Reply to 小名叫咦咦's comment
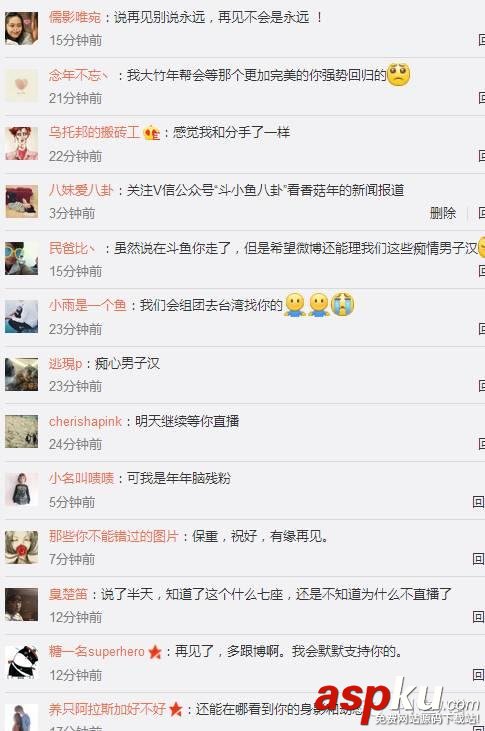Viewport: 485px width, 731px height. 478,502
